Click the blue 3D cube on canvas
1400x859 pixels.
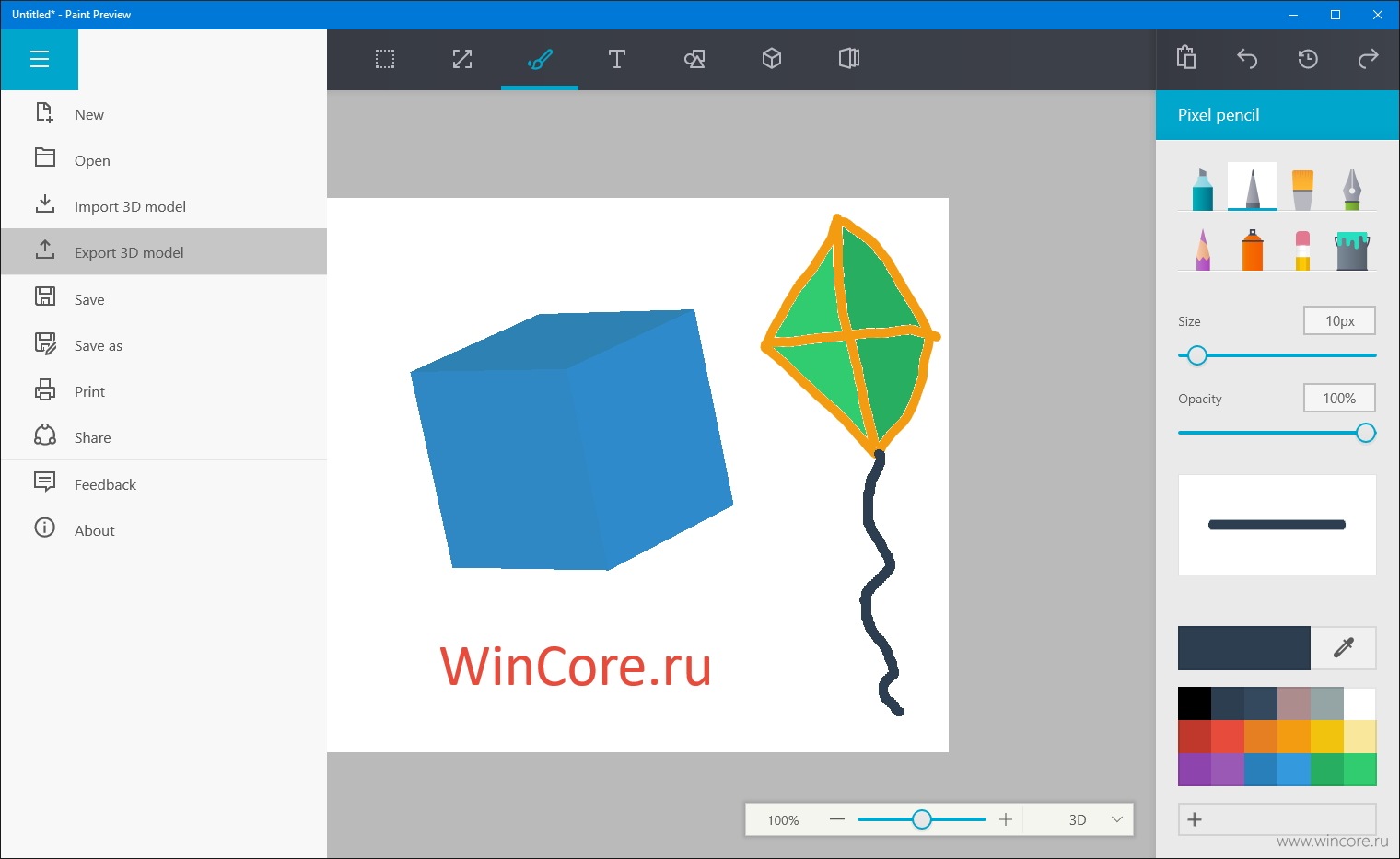pyautogui.click(x=571, y=442)
